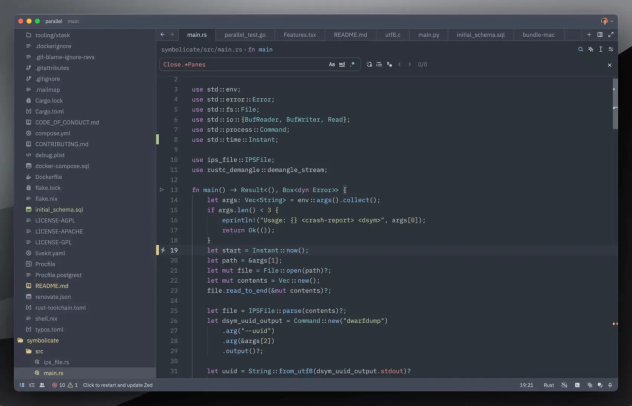
Task: Toggle case-sensitive search in find bar
Action: tap(332, 64)
